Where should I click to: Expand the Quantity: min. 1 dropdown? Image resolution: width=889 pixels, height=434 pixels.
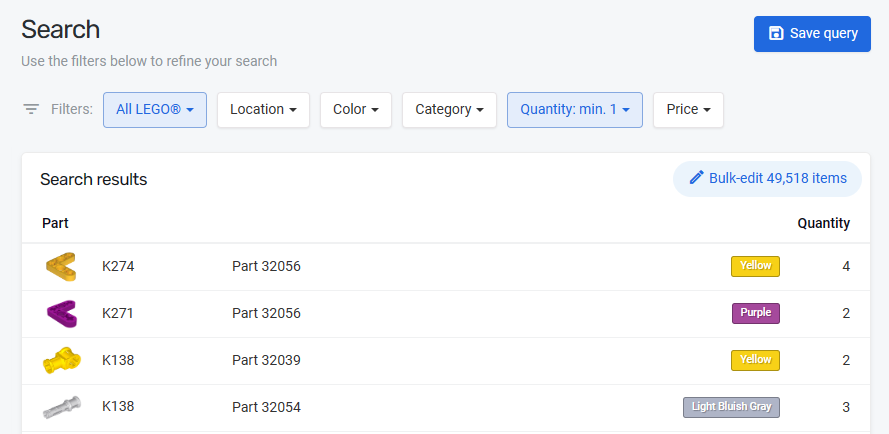(574, 110)
